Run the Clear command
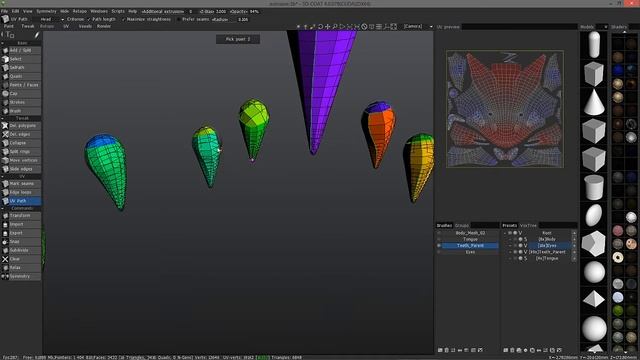 click(x=21, y=259)
